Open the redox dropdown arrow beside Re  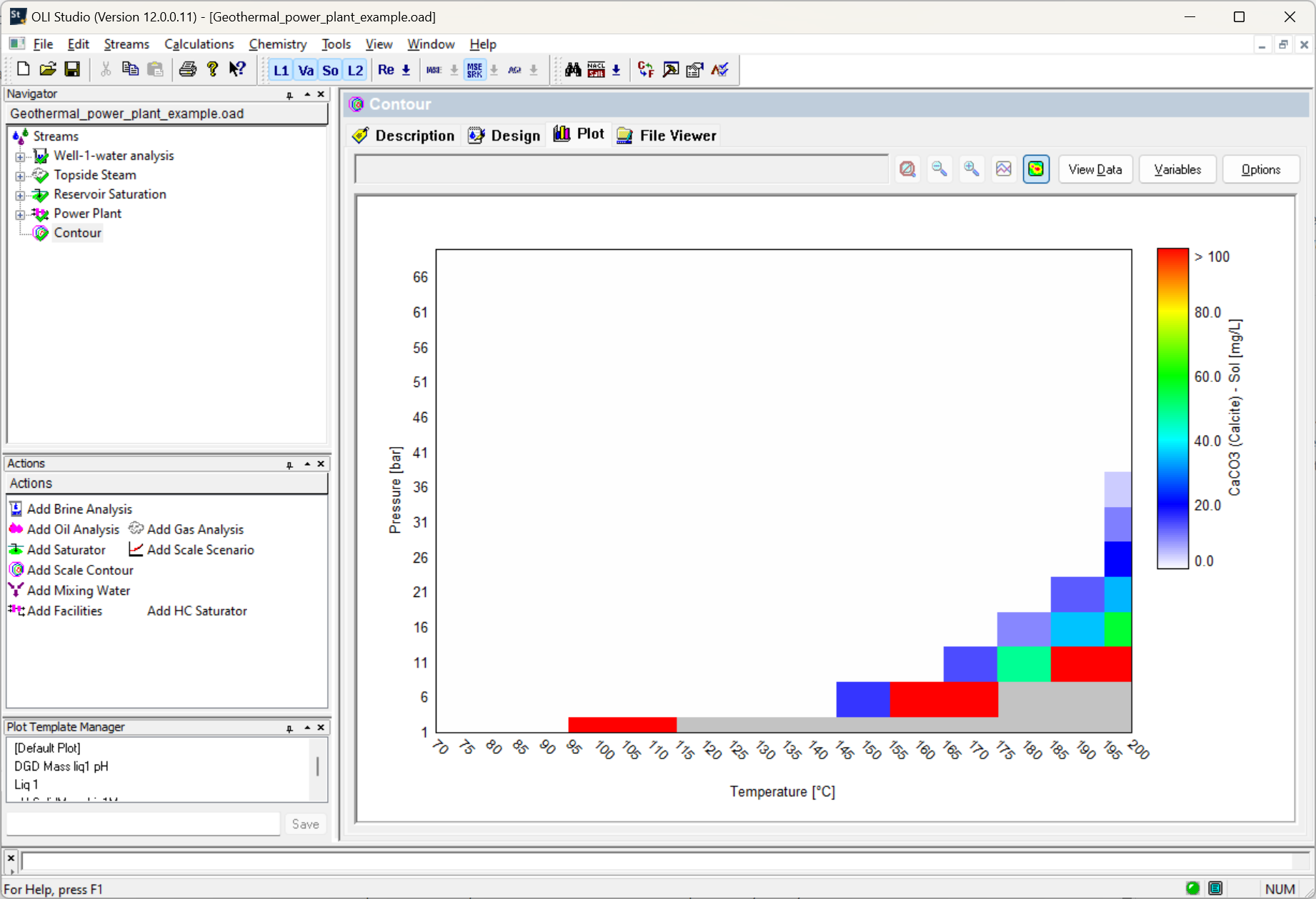coord(406,70)
